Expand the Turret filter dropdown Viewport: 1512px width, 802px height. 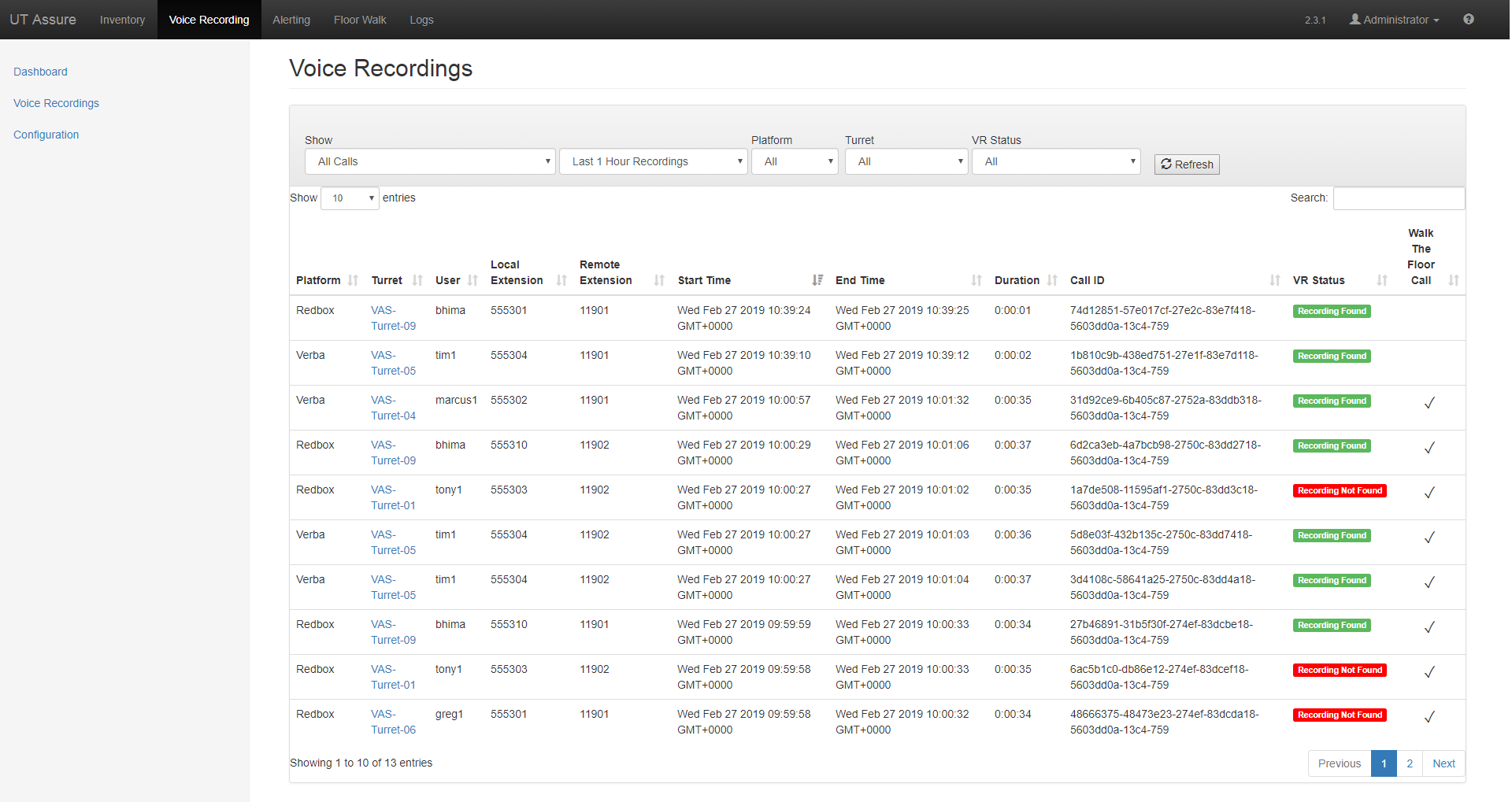point(906,161)
